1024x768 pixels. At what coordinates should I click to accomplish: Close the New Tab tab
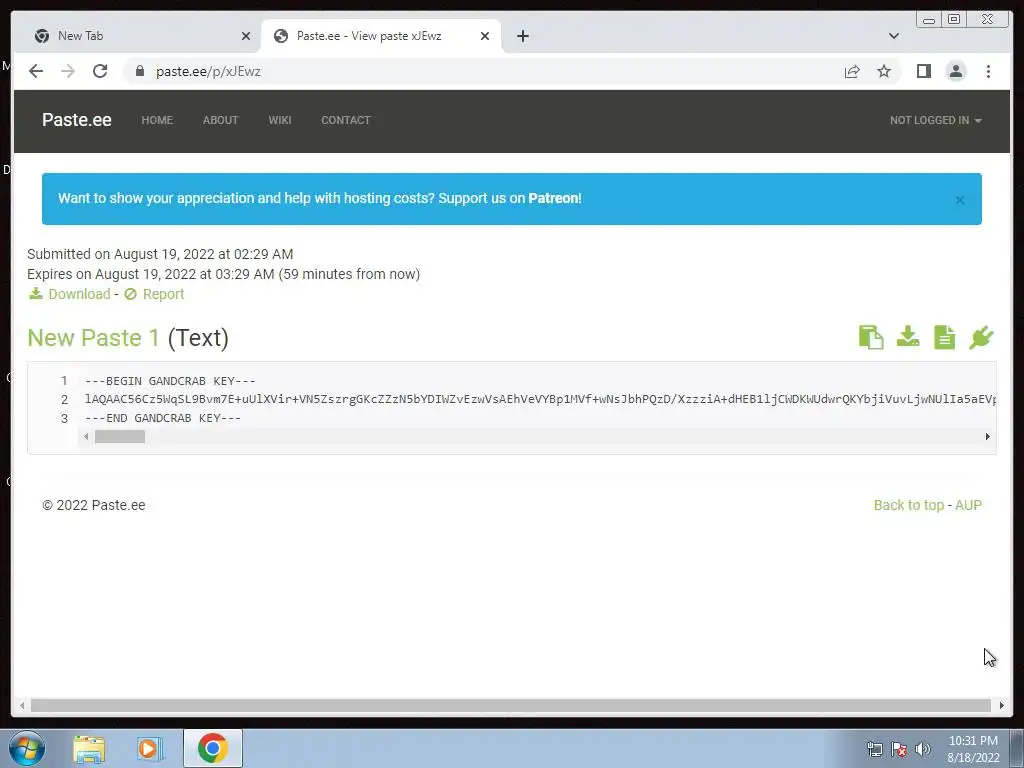click(x=246, y=36)
